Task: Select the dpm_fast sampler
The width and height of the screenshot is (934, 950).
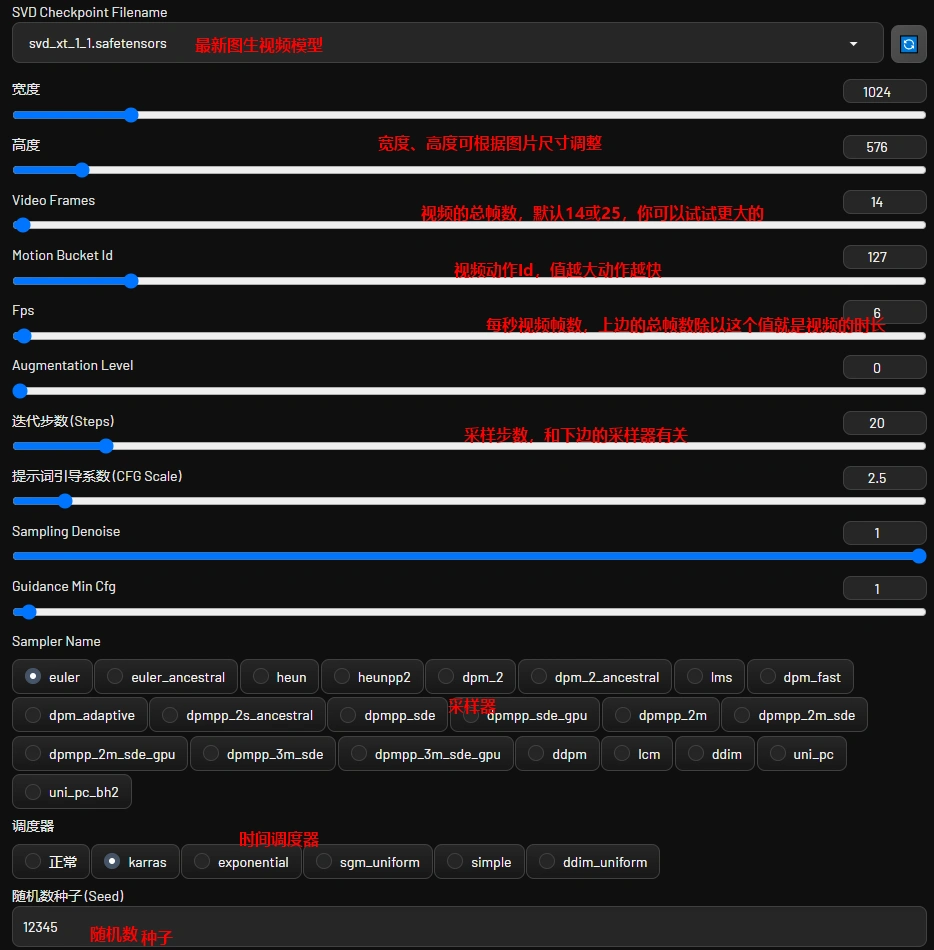Action: tap(800, 677)
